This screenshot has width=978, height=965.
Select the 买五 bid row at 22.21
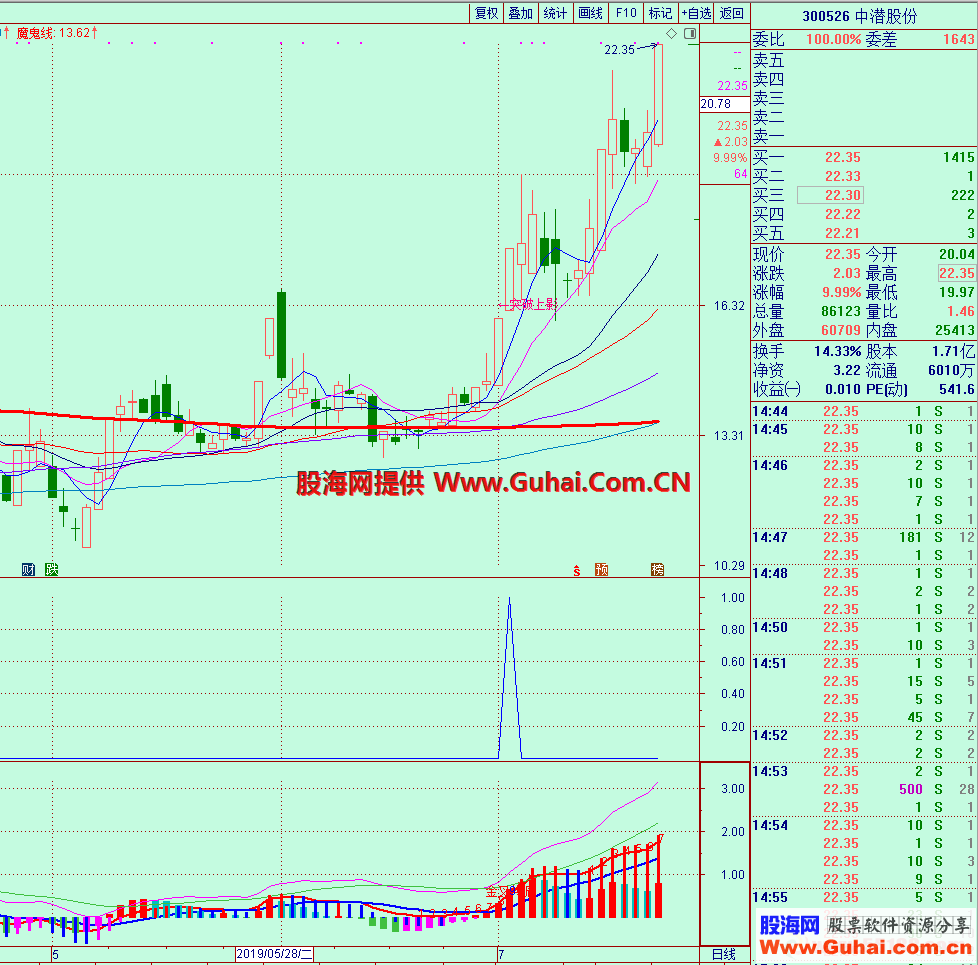pos(864,234)
